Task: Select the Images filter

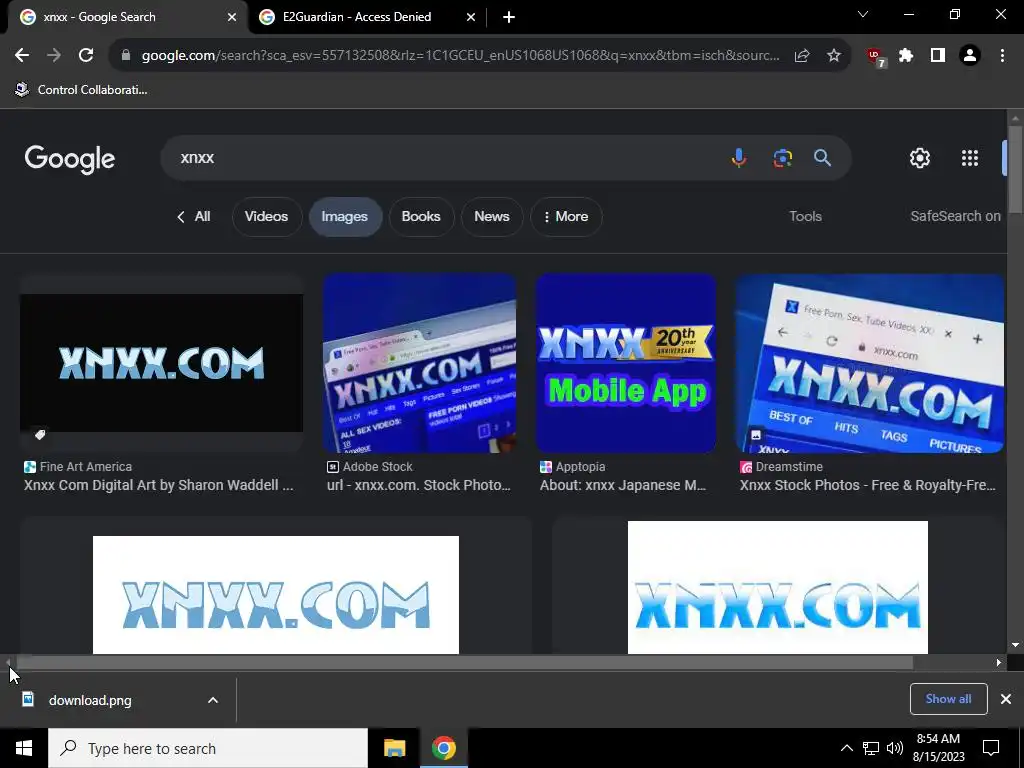Action: (x=345, y=217)
